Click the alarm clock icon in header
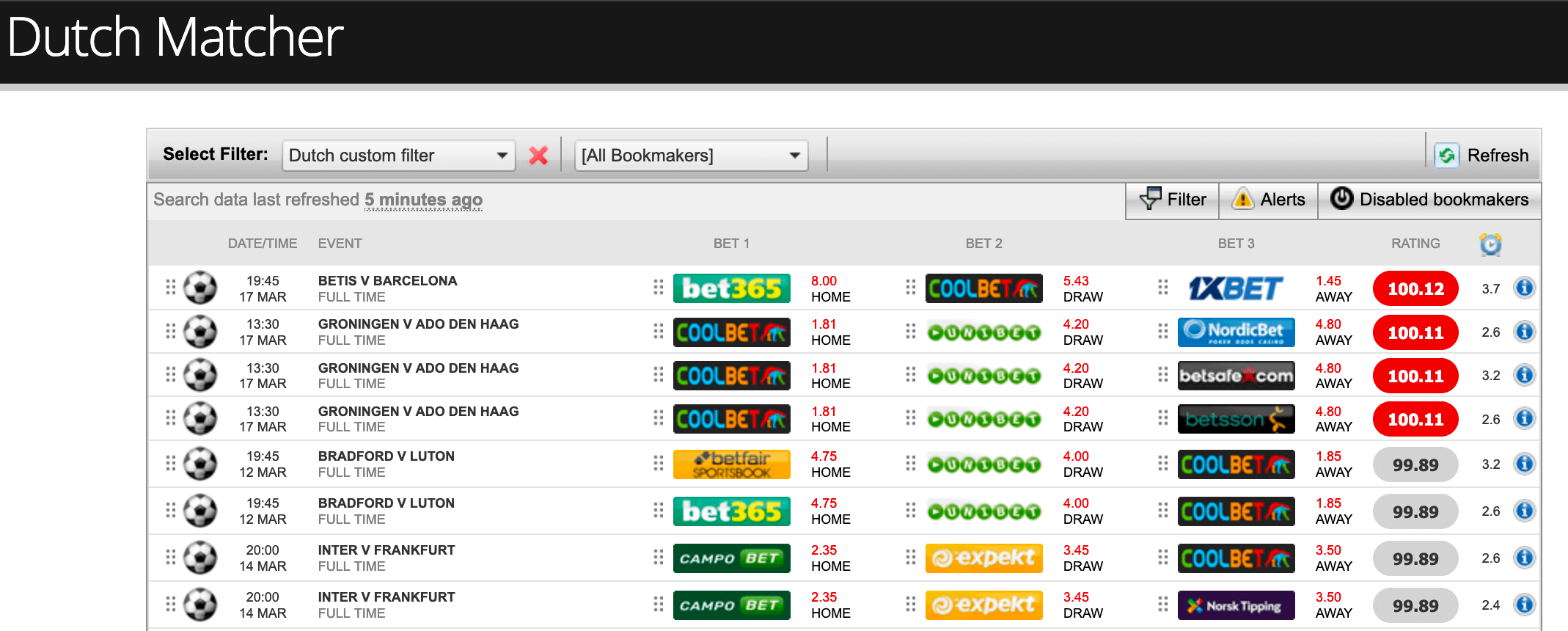The width and height of the screenshot is (1568, 631). tap(1490, 244)
